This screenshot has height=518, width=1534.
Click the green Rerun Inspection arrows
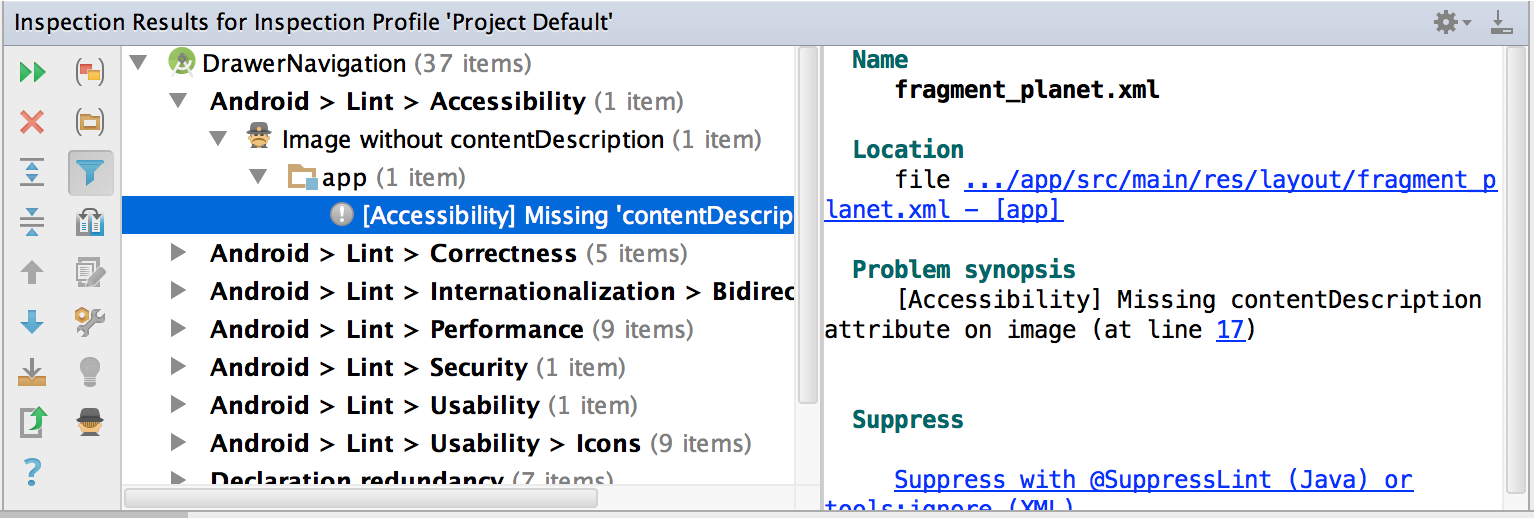(33, 72)
